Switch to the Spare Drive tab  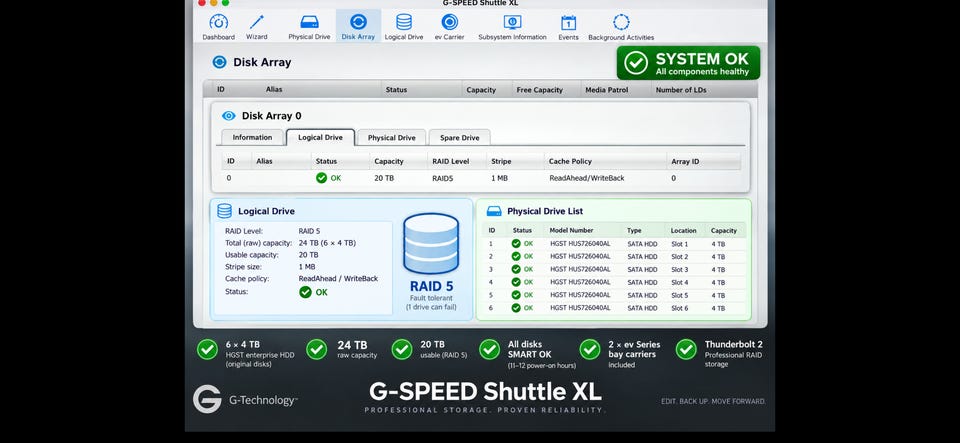[x=459, y=138]
